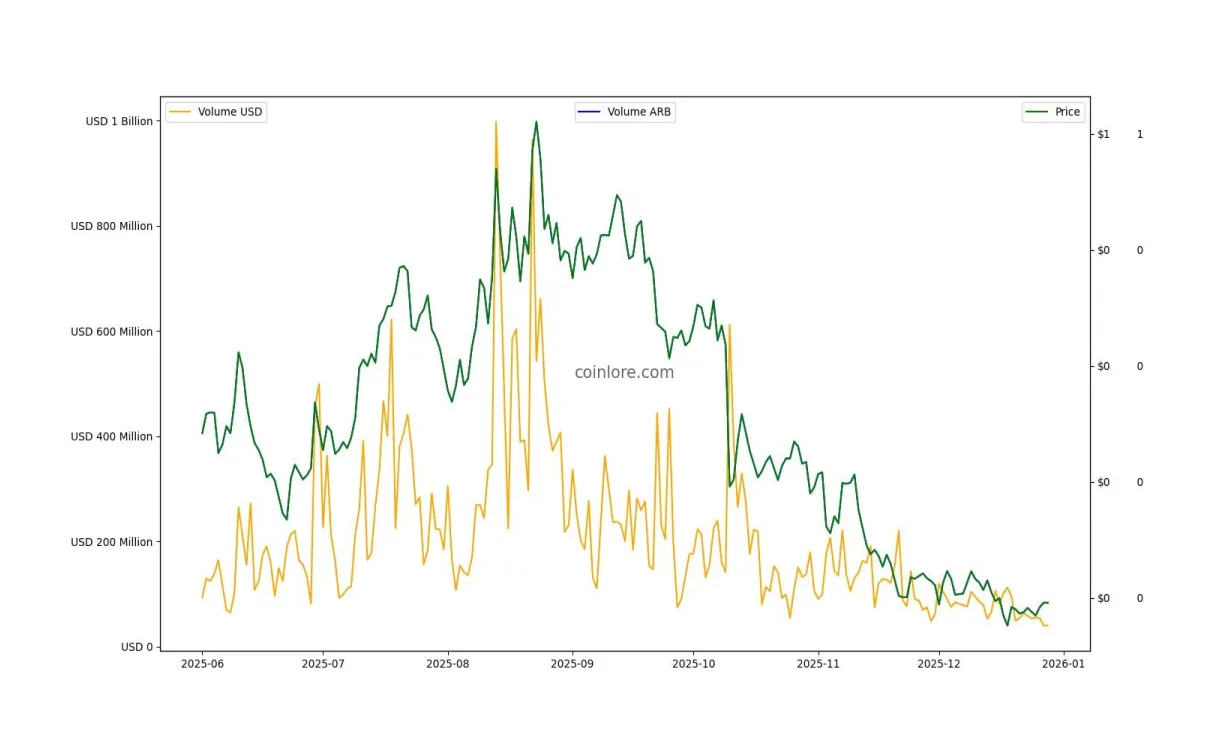This screenshot has width=1220, height=740.
Task: Select the 2025-12 date tick label
Action: [x=940, y=663]
